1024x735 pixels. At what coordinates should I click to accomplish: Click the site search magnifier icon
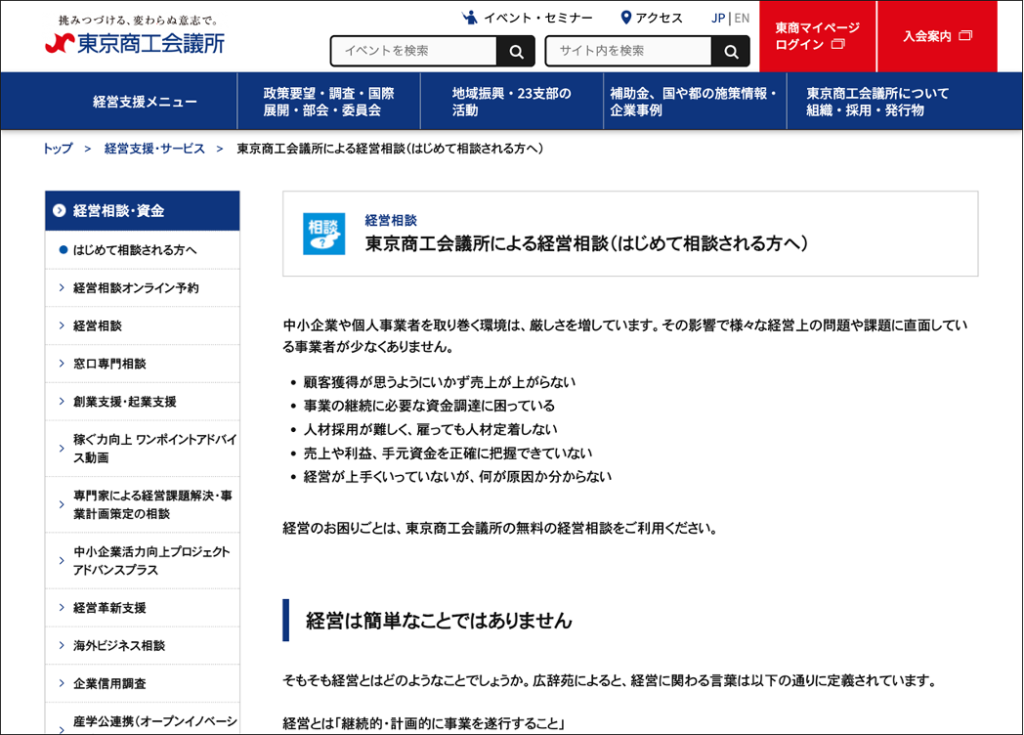730,52
